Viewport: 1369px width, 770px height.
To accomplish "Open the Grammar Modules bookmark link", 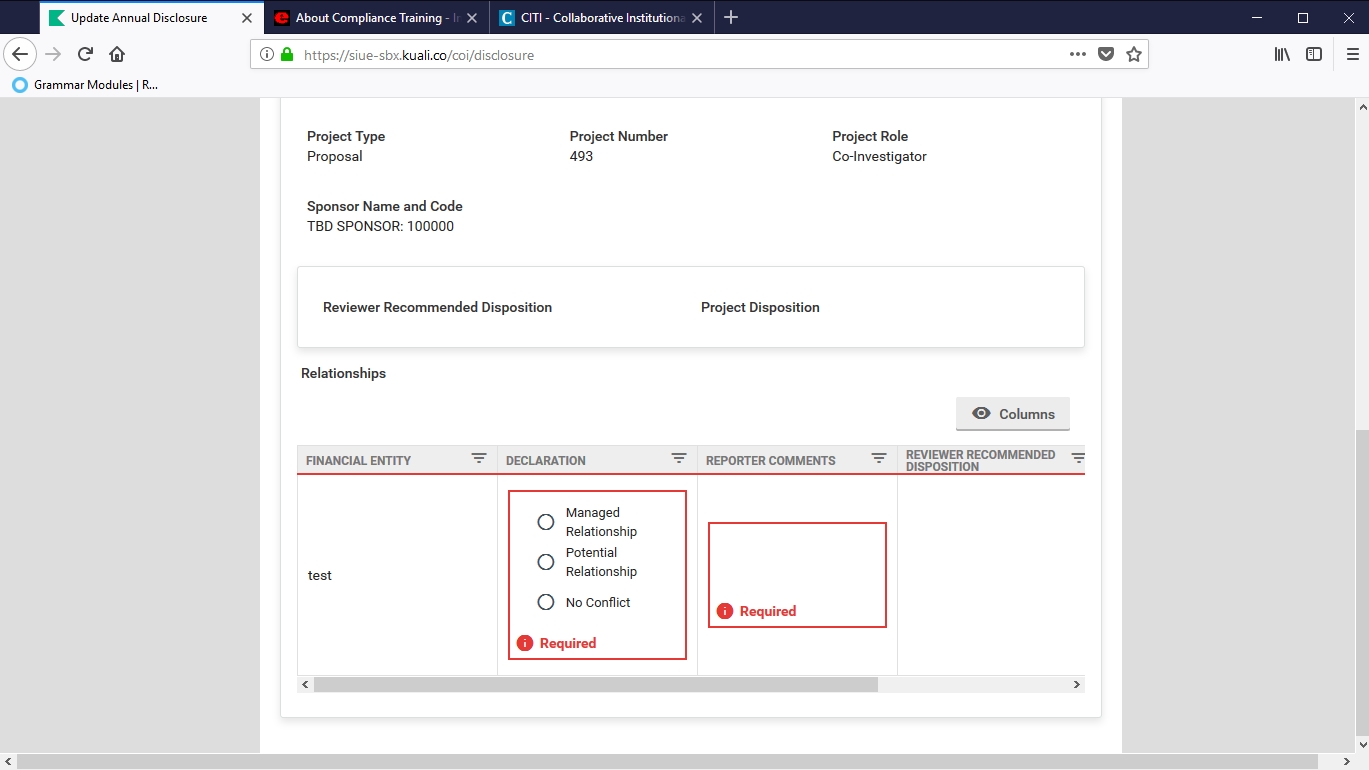I will [86, 85].
